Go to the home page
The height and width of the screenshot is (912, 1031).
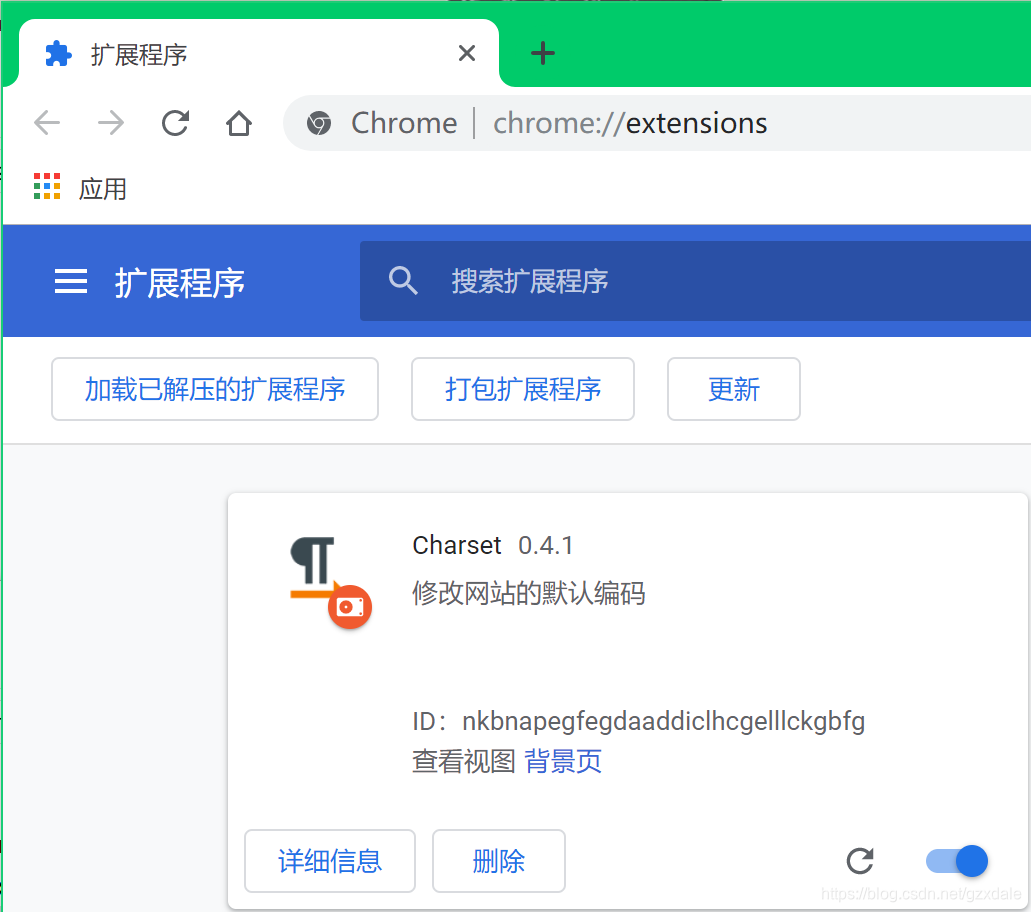pos(239,123)
